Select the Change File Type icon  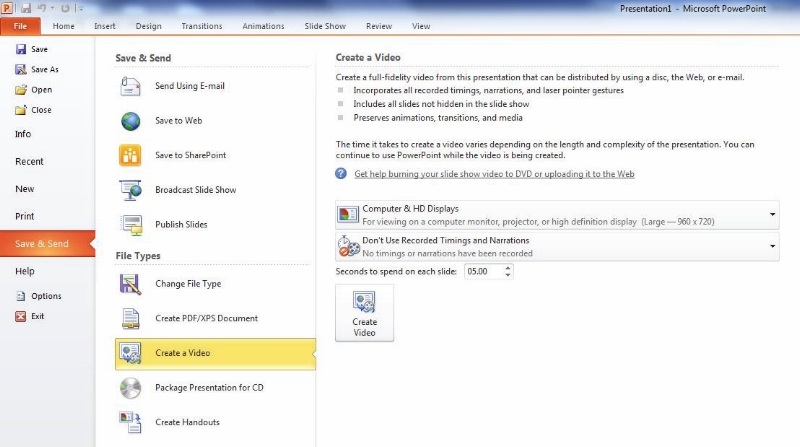[131, 284]
